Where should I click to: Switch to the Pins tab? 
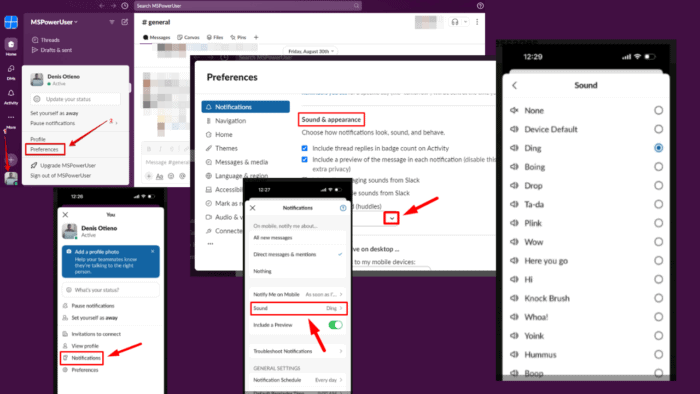pyautogui.click(x=238, y=37)
